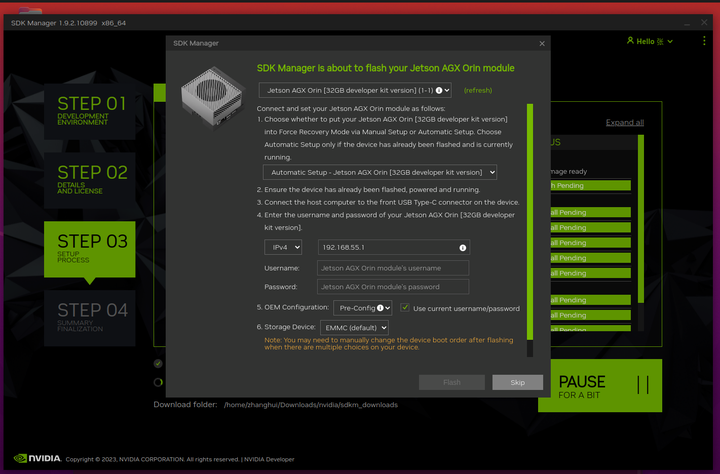Click the copyright 2023 NVIDIA Corporation text
Screen dimensions: 720x474
coord(152,459)
